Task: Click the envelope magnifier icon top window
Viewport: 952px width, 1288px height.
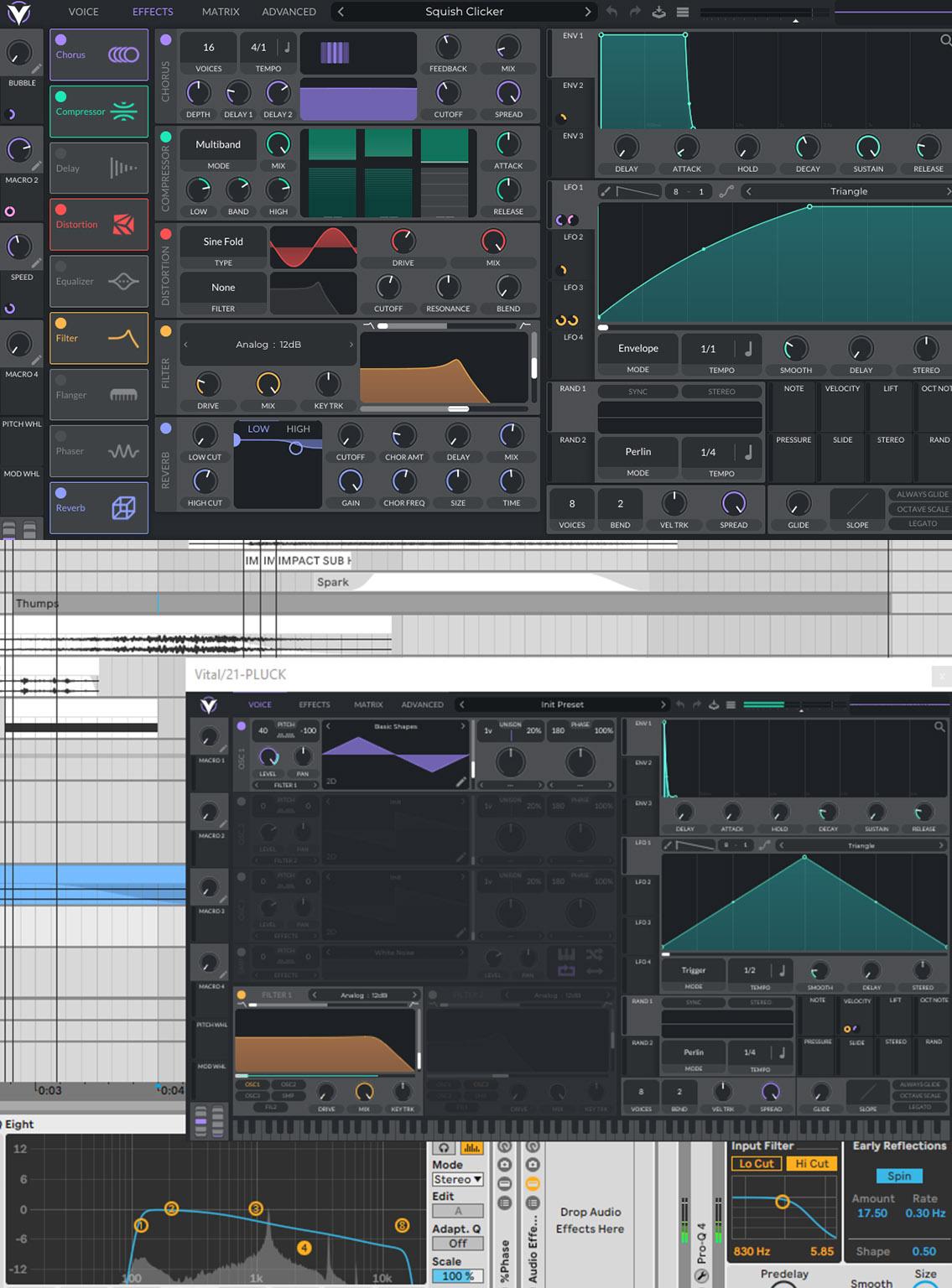Action: click(945, 39)
